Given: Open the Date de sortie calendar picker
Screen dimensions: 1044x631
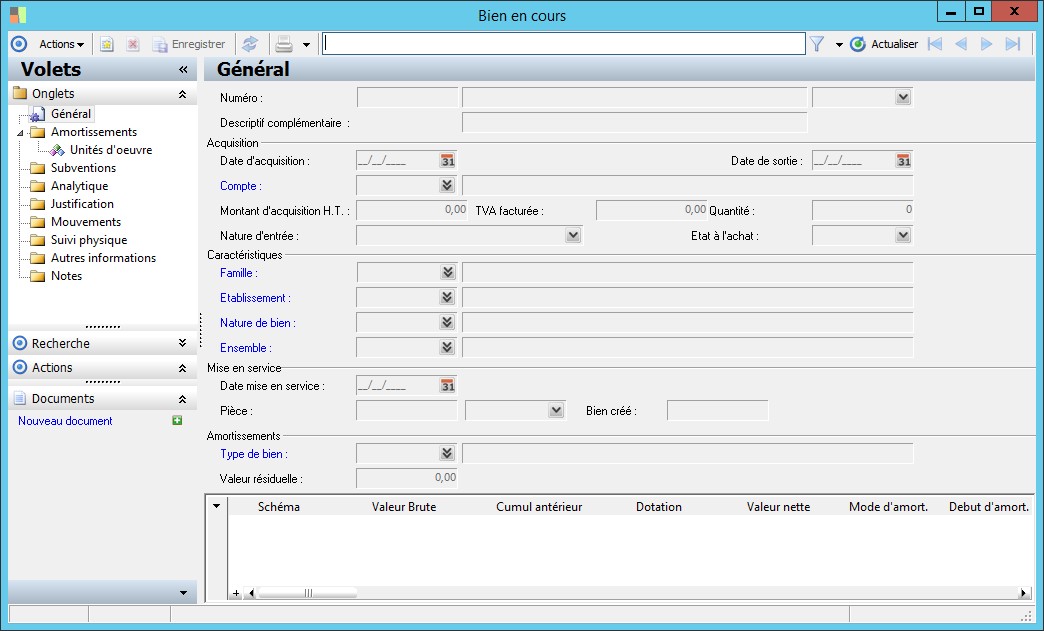Looking at the screenshot, I should pyautogui.click(x=903, y=160).
